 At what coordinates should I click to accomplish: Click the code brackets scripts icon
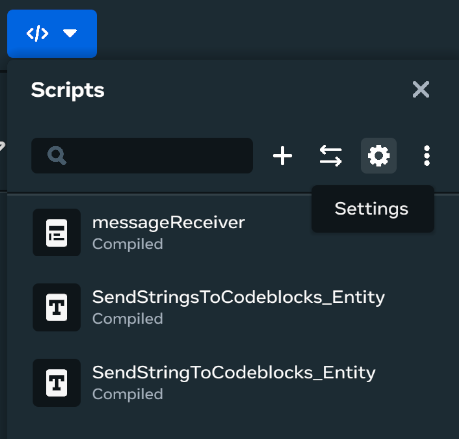tap(37, 33)
